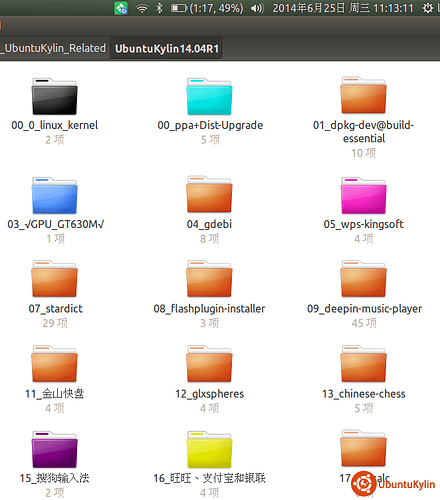The width and height of the screenshot is (440, 500).
Task: Open the system gear menu icon
Action: 428,8
